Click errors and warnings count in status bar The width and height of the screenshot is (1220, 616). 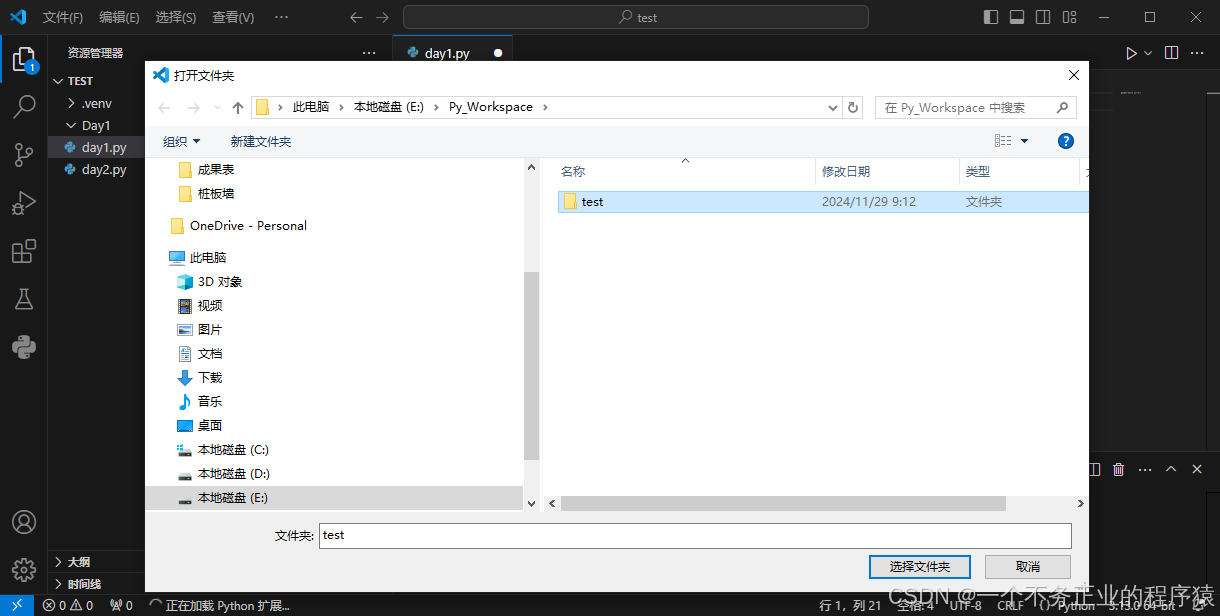coord(68,605)
